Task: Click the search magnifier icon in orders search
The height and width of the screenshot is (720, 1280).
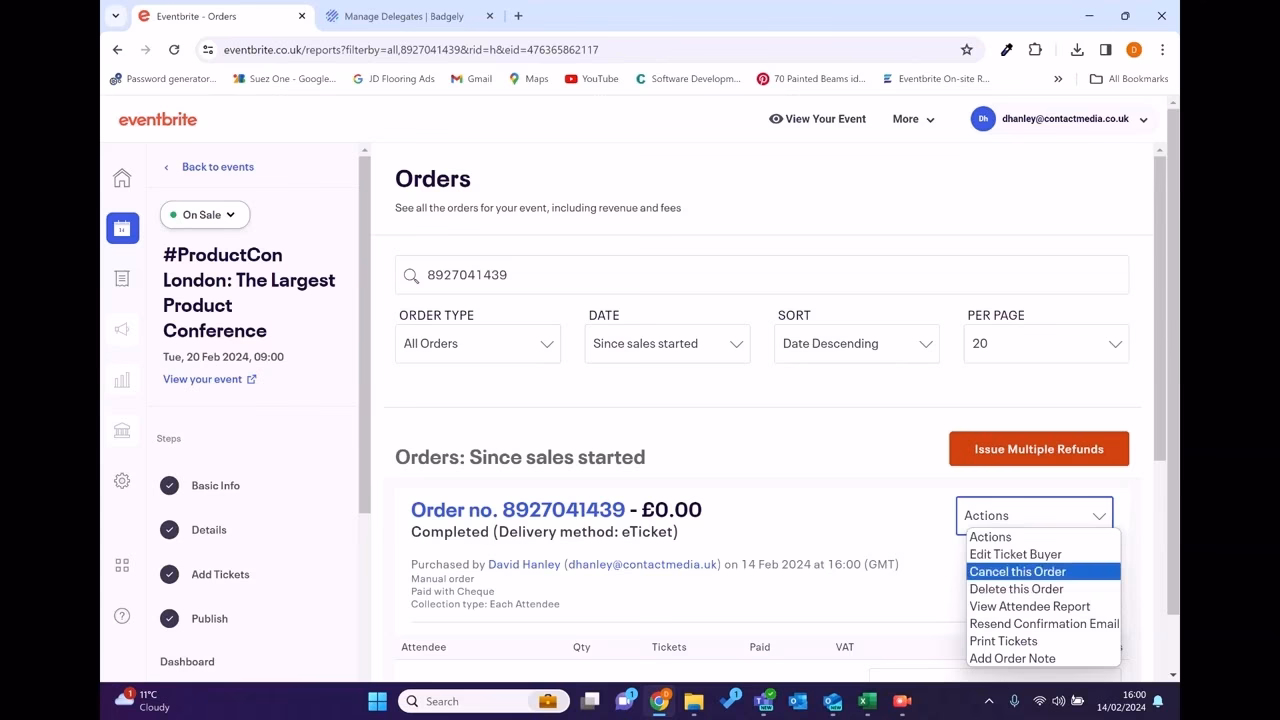Action: click(411, 275)
